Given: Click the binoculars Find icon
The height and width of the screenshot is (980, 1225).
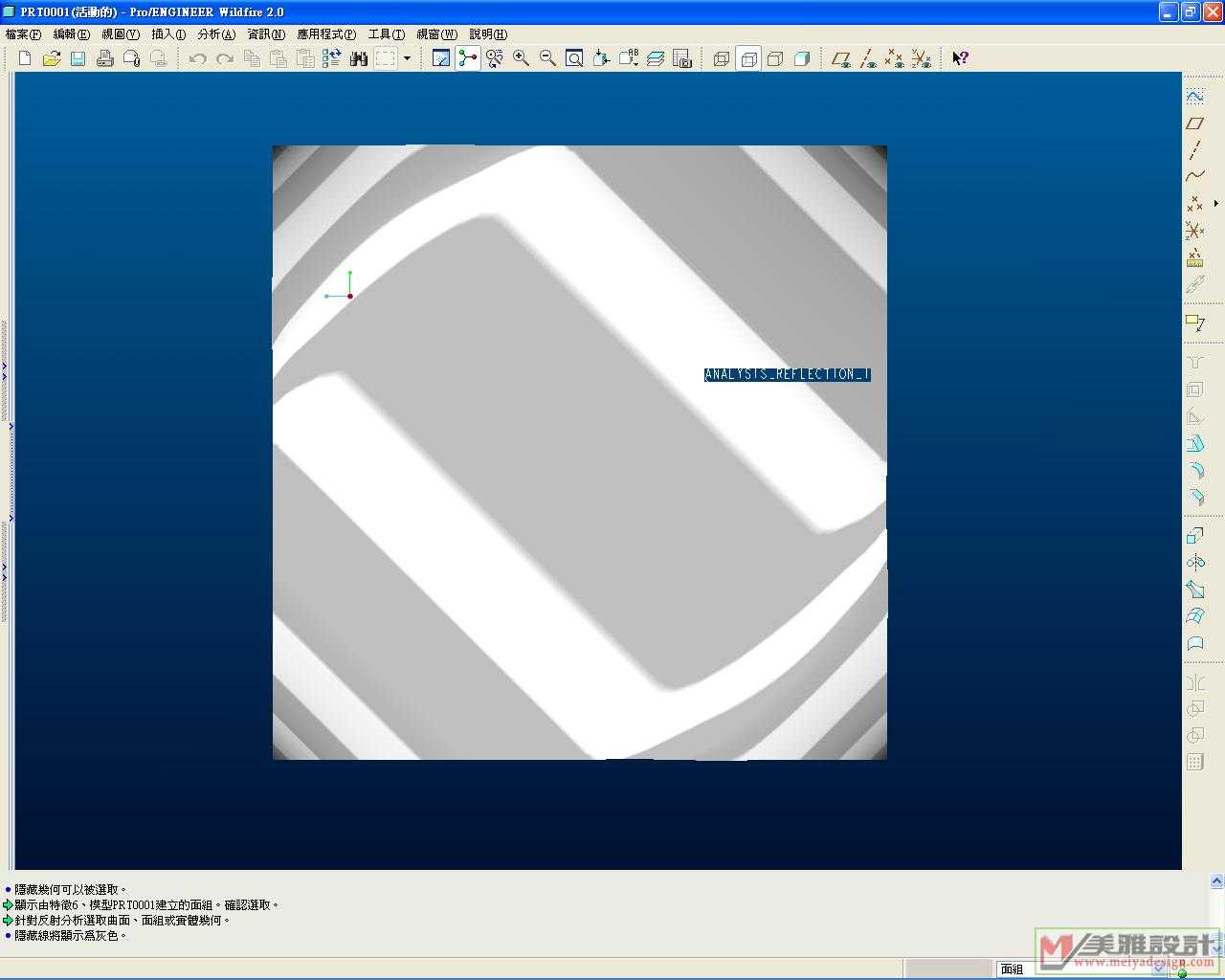Looking at the screenshot, I should (x=359, y=59).
